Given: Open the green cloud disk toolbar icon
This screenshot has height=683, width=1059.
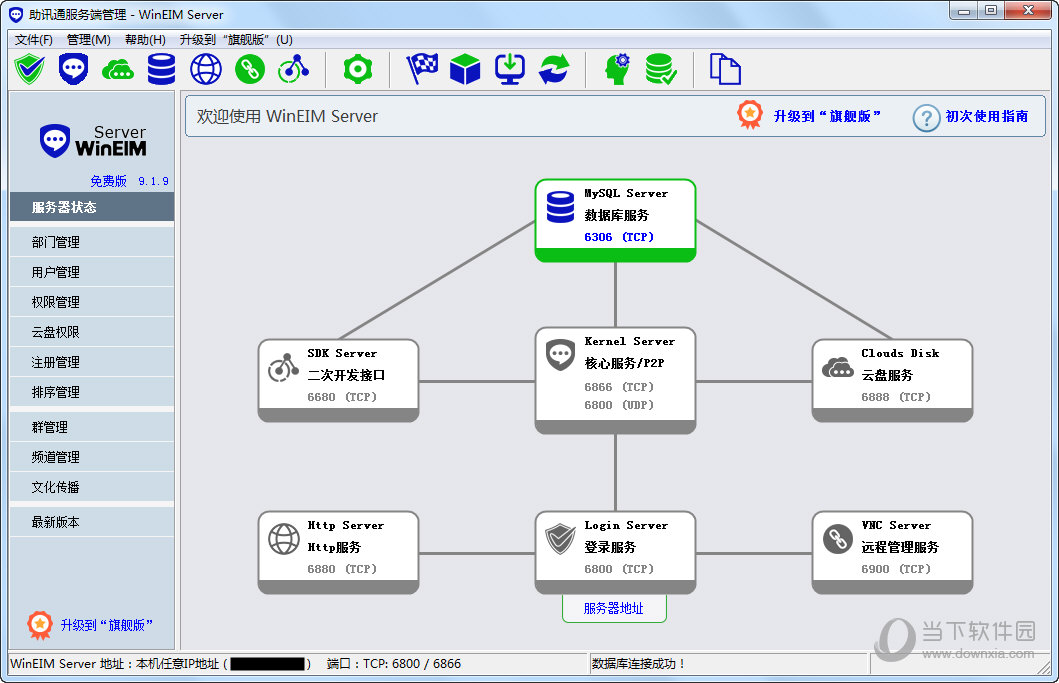Looking at the screenshot, I should pyautogui.click(x=118, y=69).
